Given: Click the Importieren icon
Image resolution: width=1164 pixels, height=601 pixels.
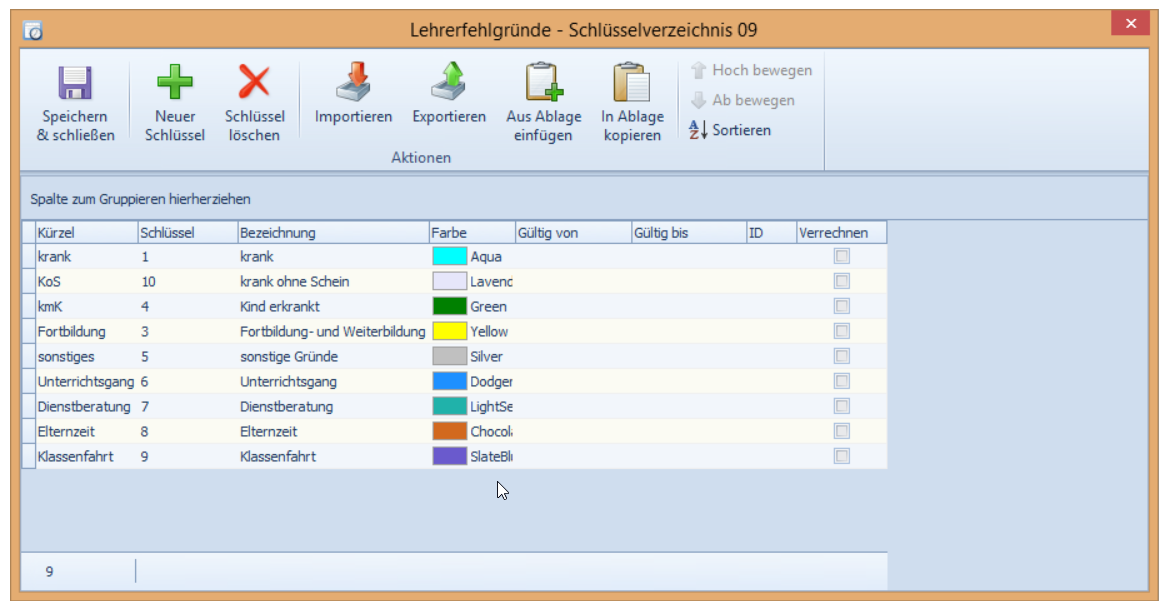Looking at the screenshot, I should click(353, 82).
